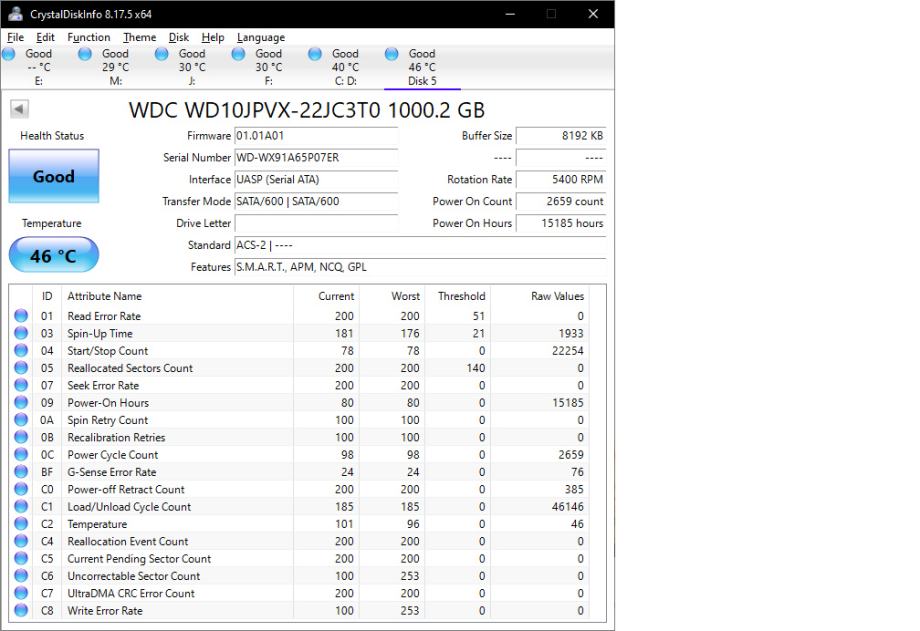Click the Transfer Mode field SATA/600

[316, 201]
